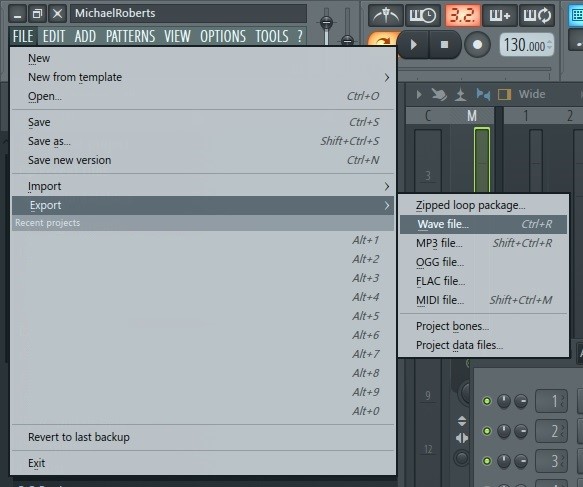
Task: Select MP3 file... export option
Action: pyautogui.click(x=483, y=243)
